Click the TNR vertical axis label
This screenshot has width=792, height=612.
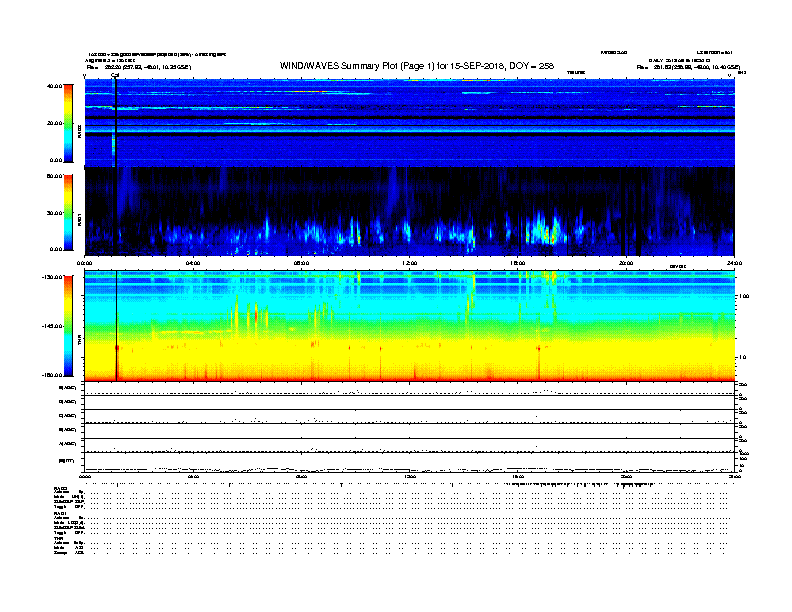tap(79, 340)
